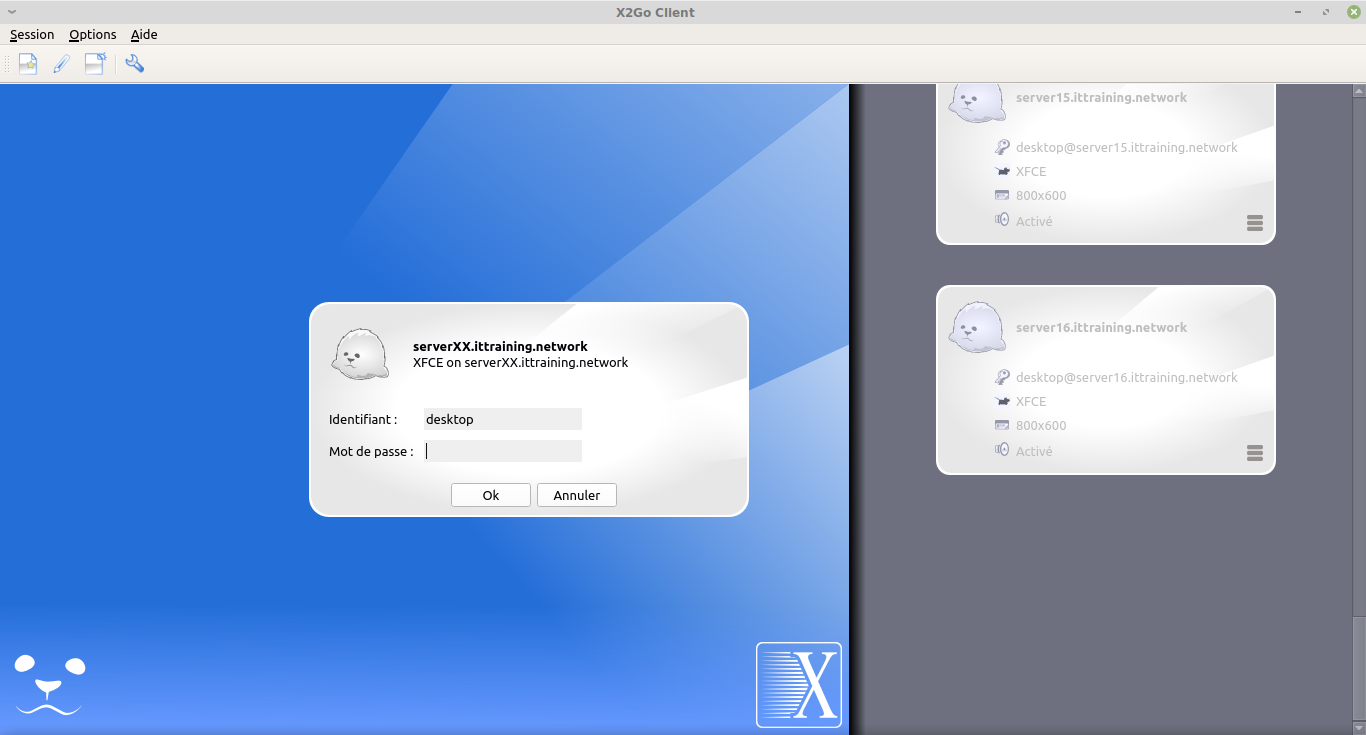Open the Aide menu
The width and height of the screenshot is (1366, 735).
coord(144,34)
